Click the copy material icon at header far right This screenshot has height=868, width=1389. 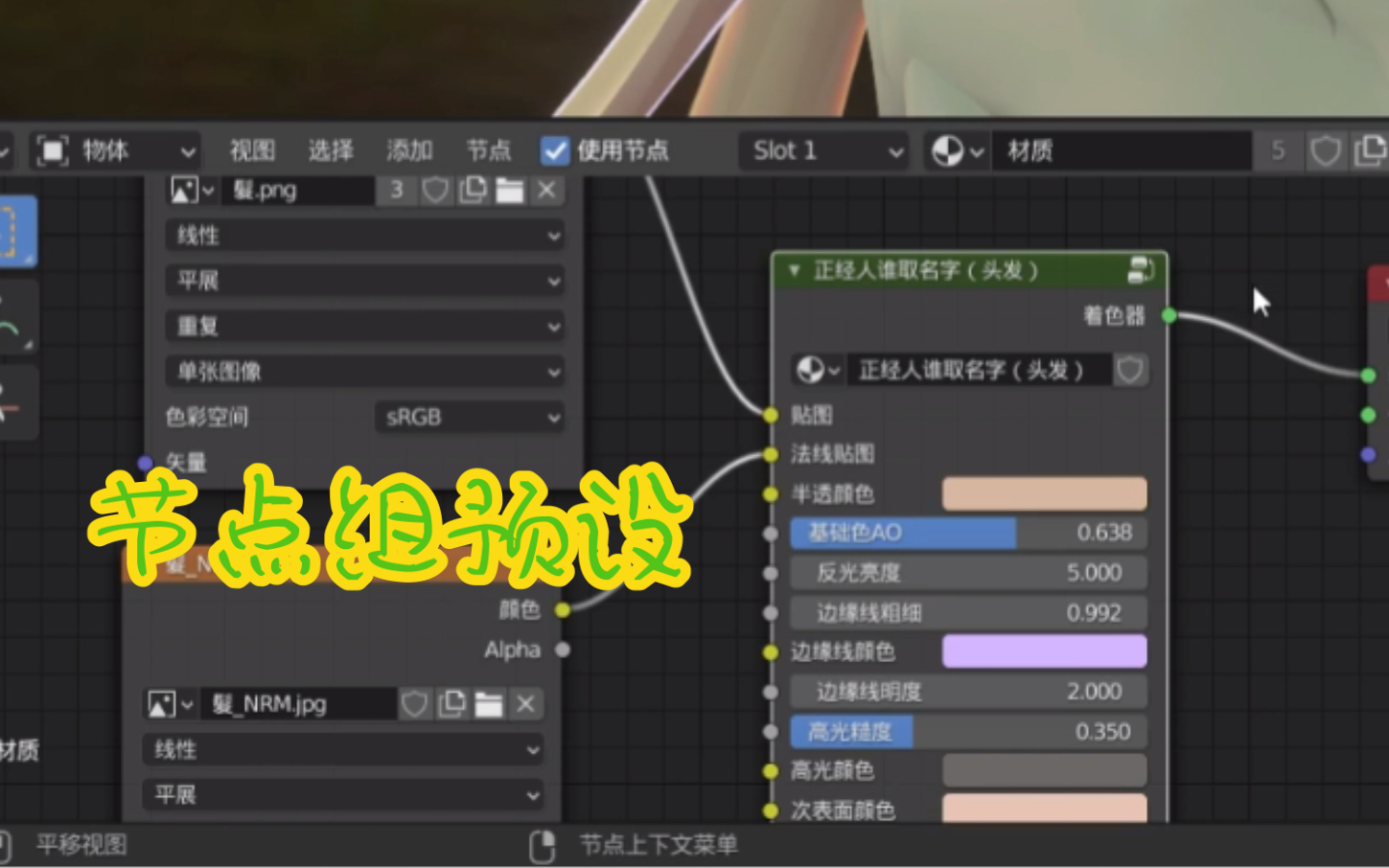click(x=1371, y=150)
